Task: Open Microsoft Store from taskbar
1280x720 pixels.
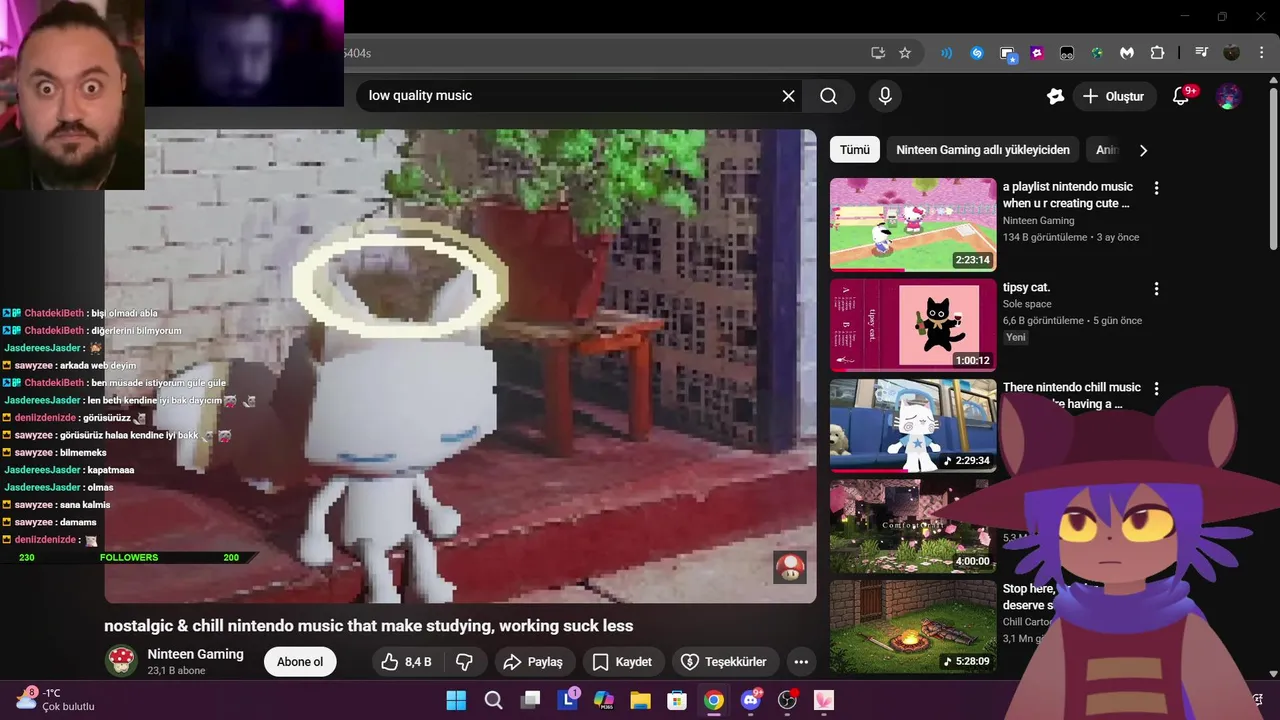Action: coord(677,700)
